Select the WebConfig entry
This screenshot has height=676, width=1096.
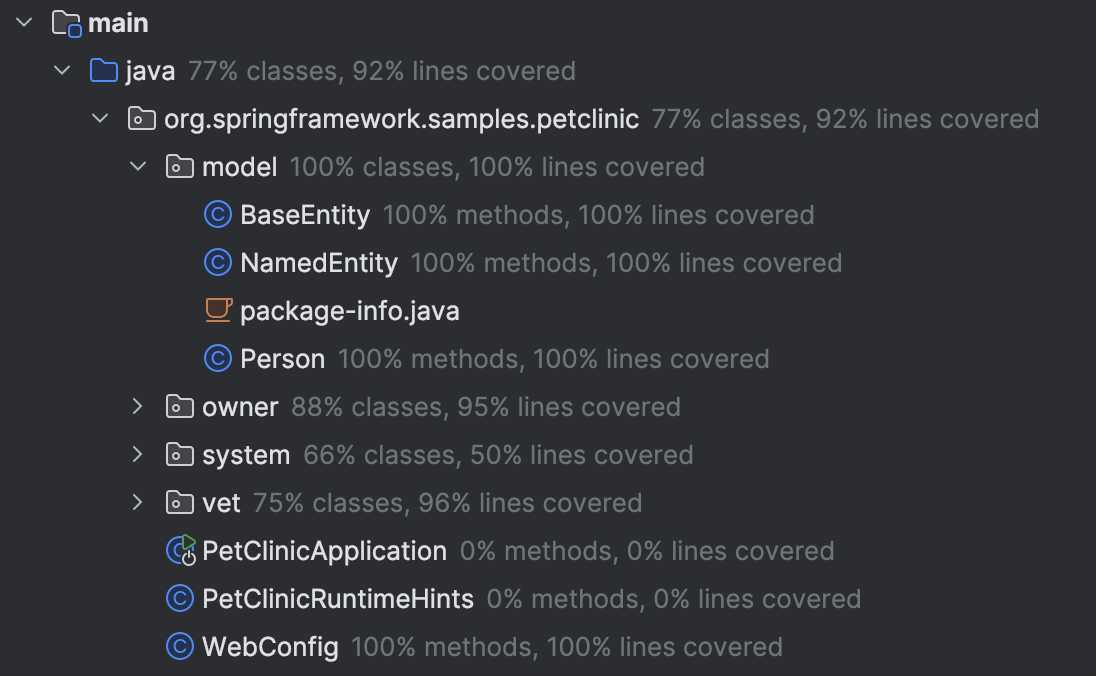(271, 646)
